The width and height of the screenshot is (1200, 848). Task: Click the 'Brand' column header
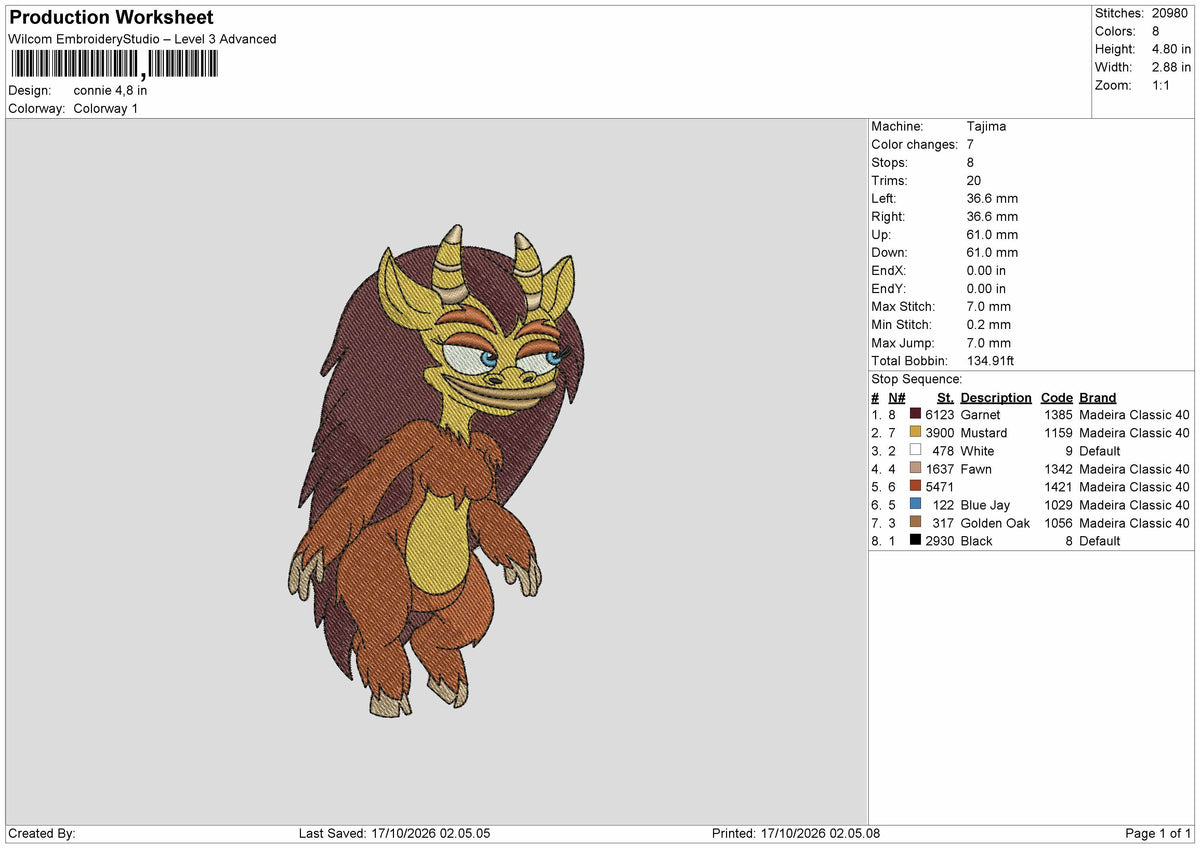click(x=1098, y=397)
